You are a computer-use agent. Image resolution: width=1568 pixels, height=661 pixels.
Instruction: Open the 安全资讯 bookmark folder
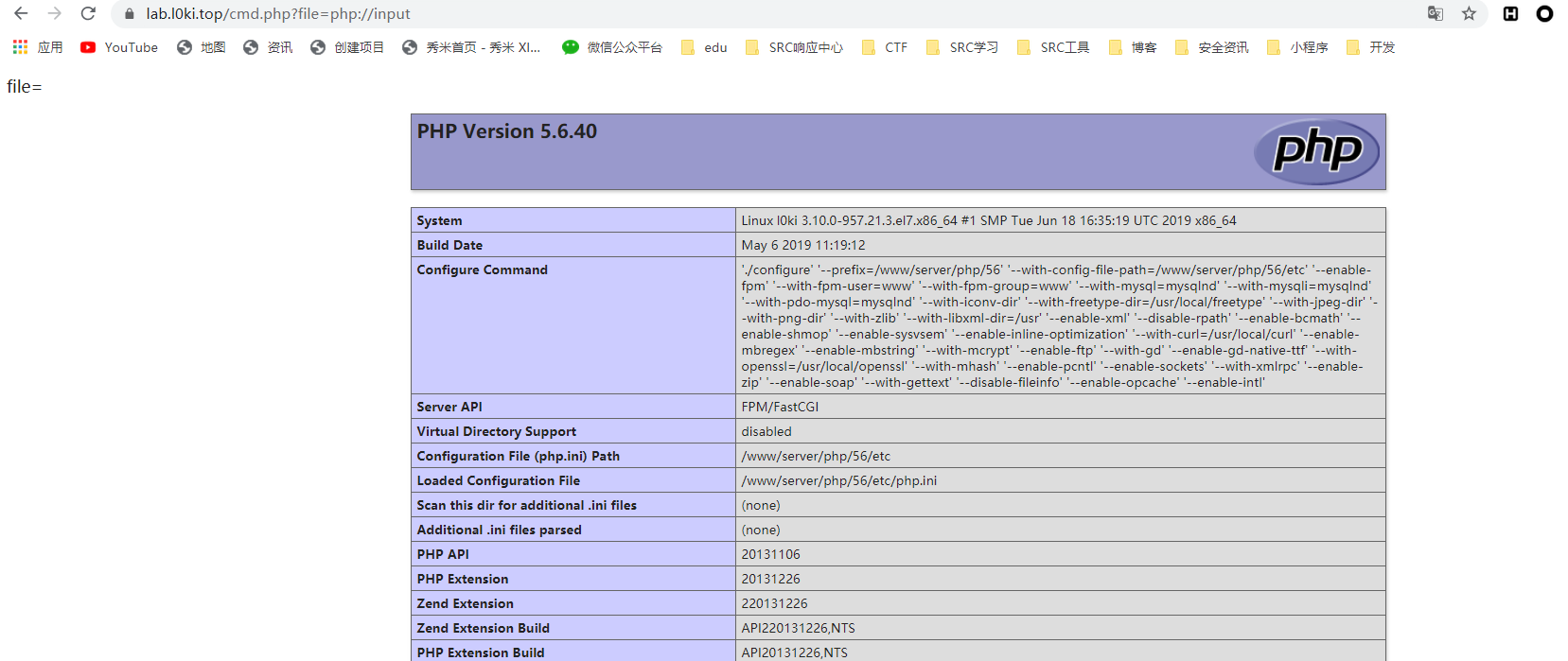[1211, 47]
